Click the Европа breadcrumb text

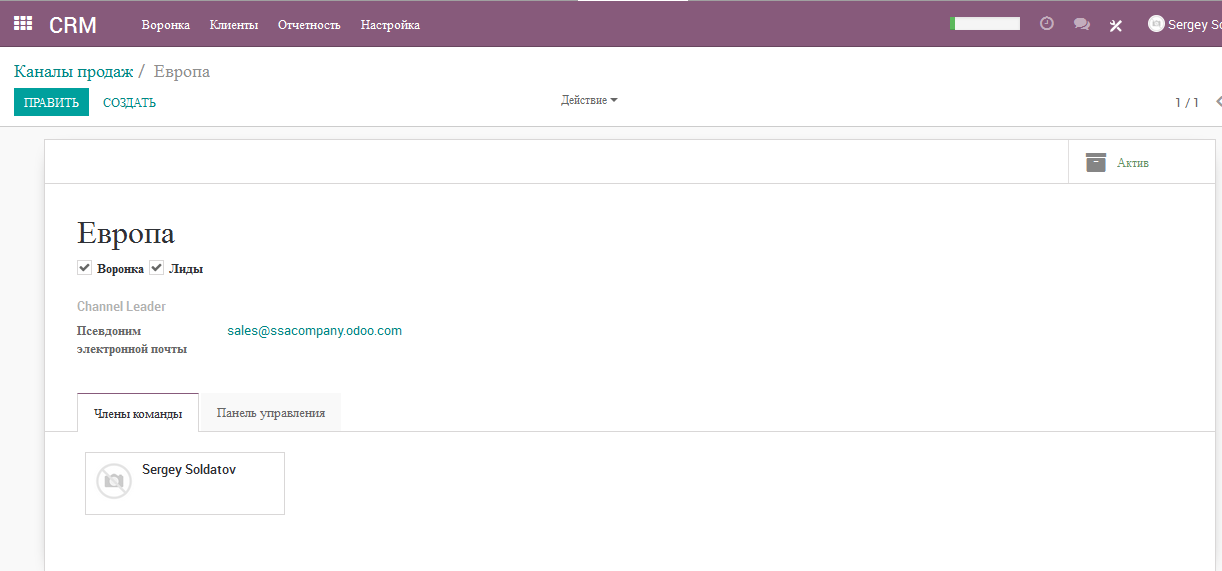[182, 72]
